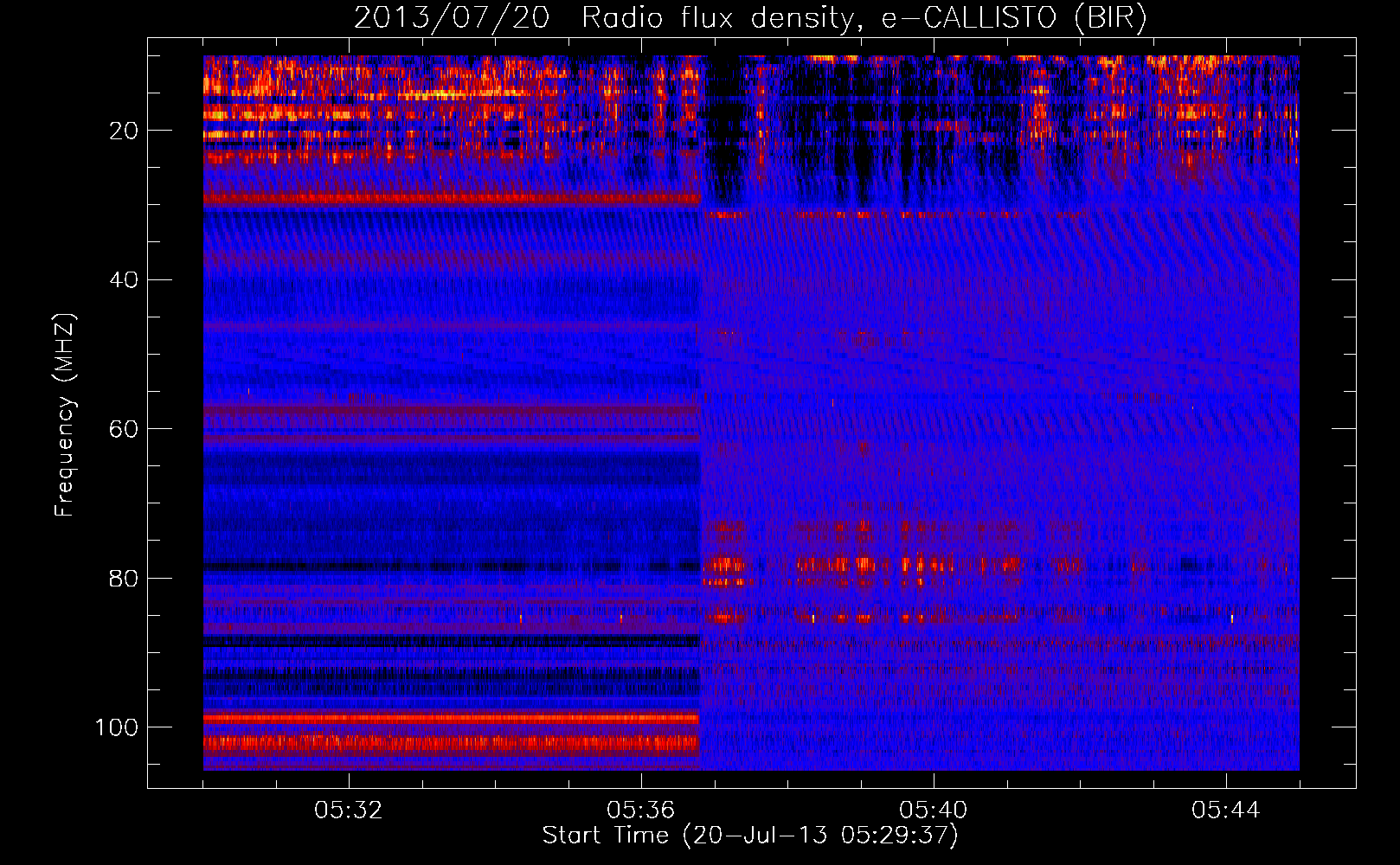Click the Frequency (MHZ) axis label
The height and width of the screenshot is (865, 1400).
click(x=65, y=415)
